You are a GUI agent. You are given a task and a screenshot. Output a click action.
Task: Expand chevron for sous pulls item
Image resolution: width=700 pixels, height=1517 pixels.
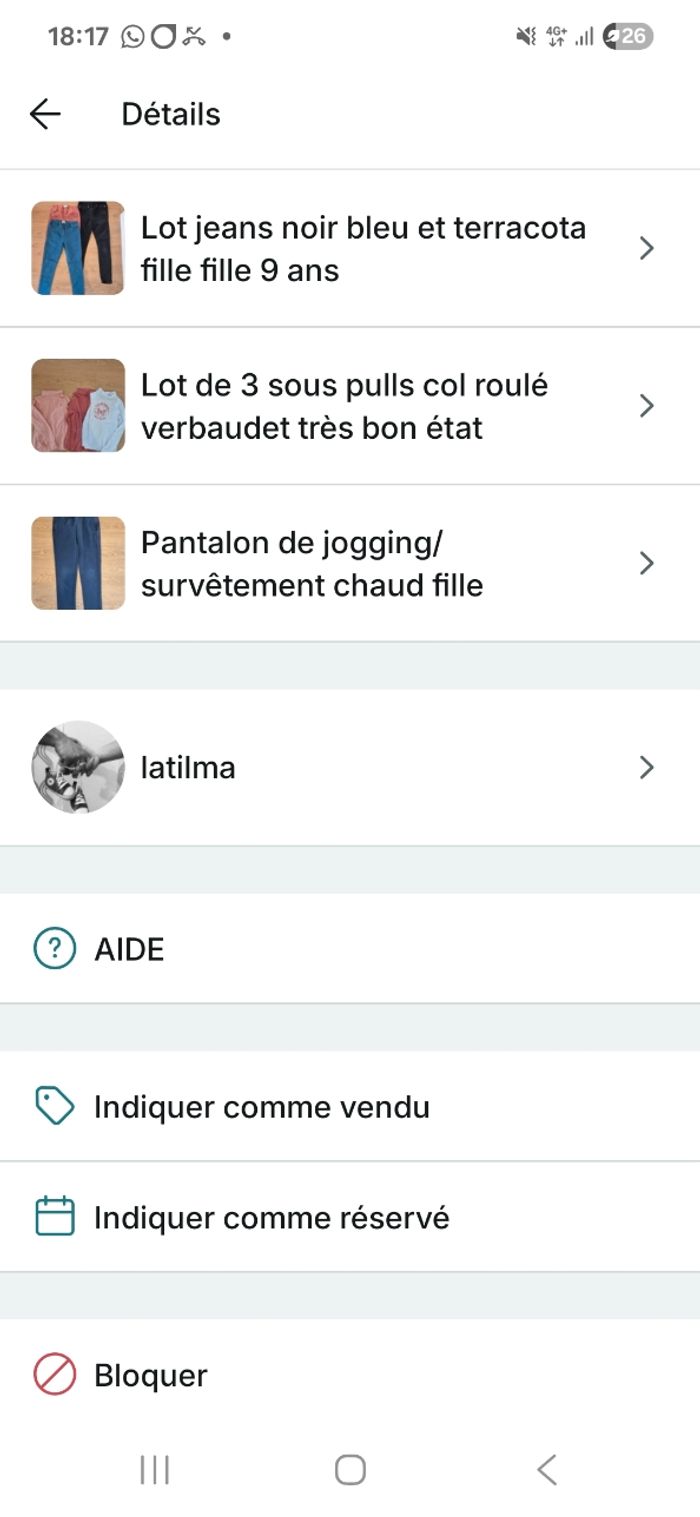tap(647, 406)
